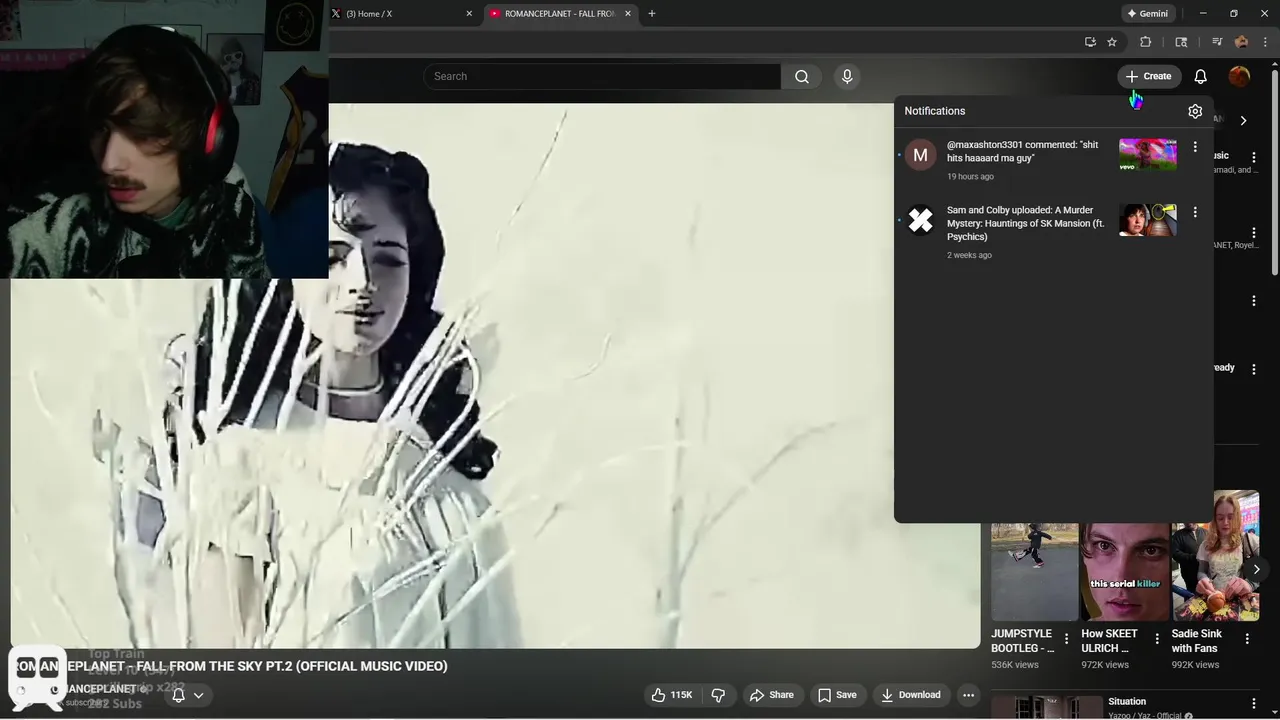The width and height of the screenshot is (1280, 720).
Task: Click the maxashton3301 channel avatar
Action: pos(920,155)
